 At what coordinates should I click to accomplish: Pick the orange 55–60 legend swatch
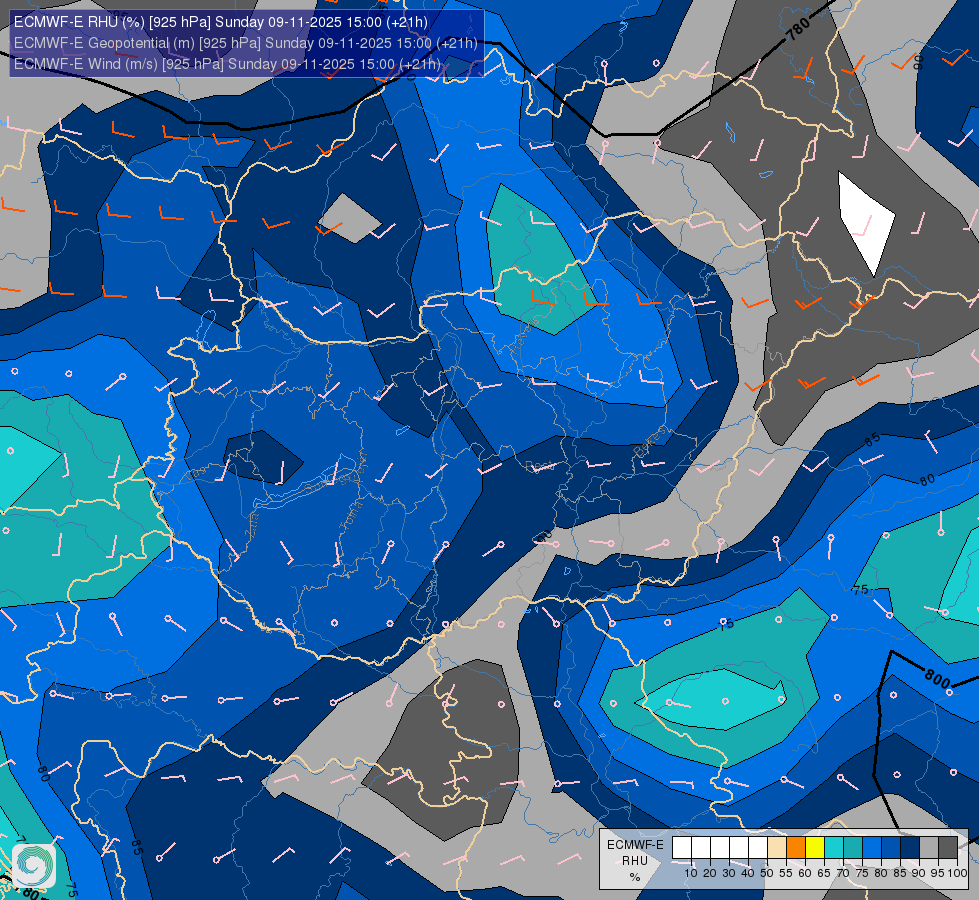click(x=796, y=848)
